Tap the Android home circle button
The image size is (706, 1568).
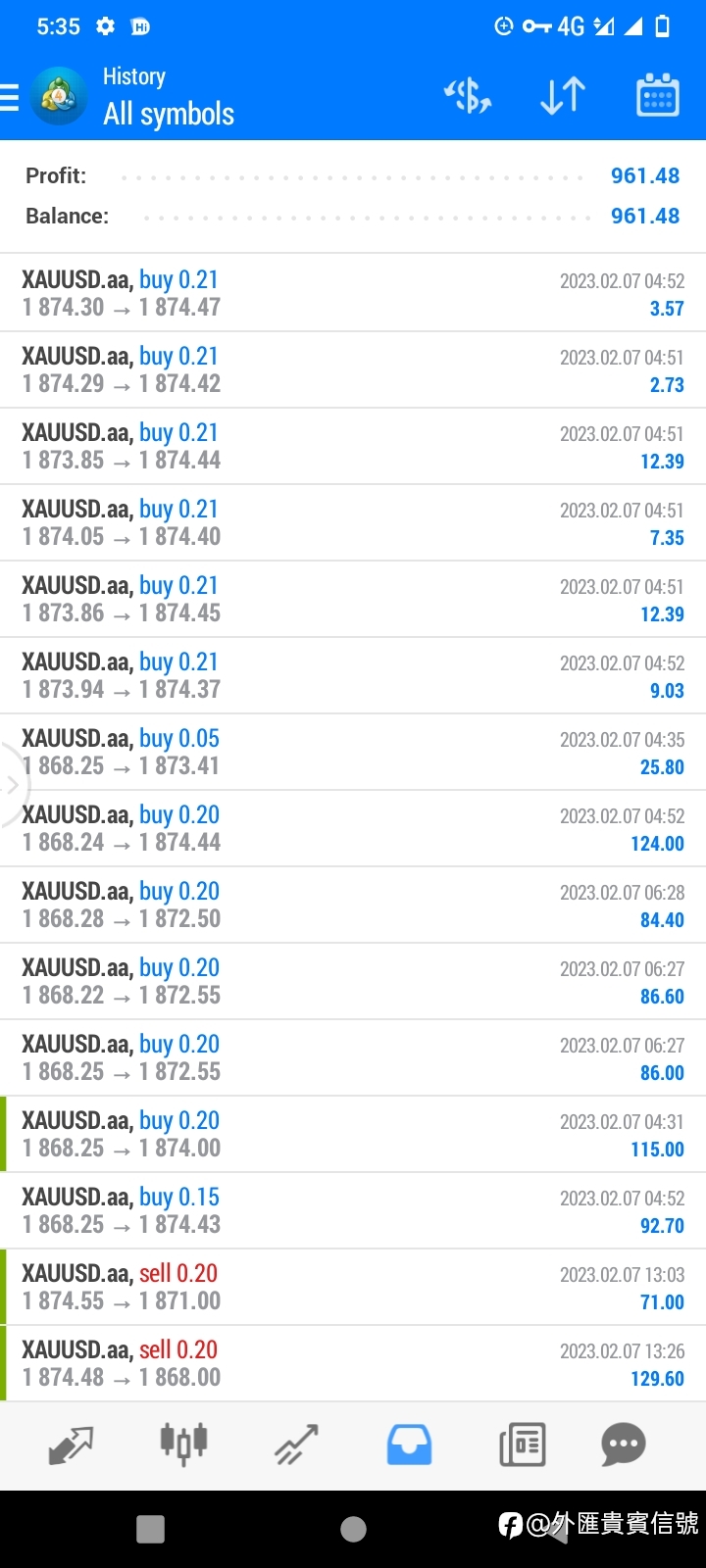pyautogui.click(x=353, y=1529)
